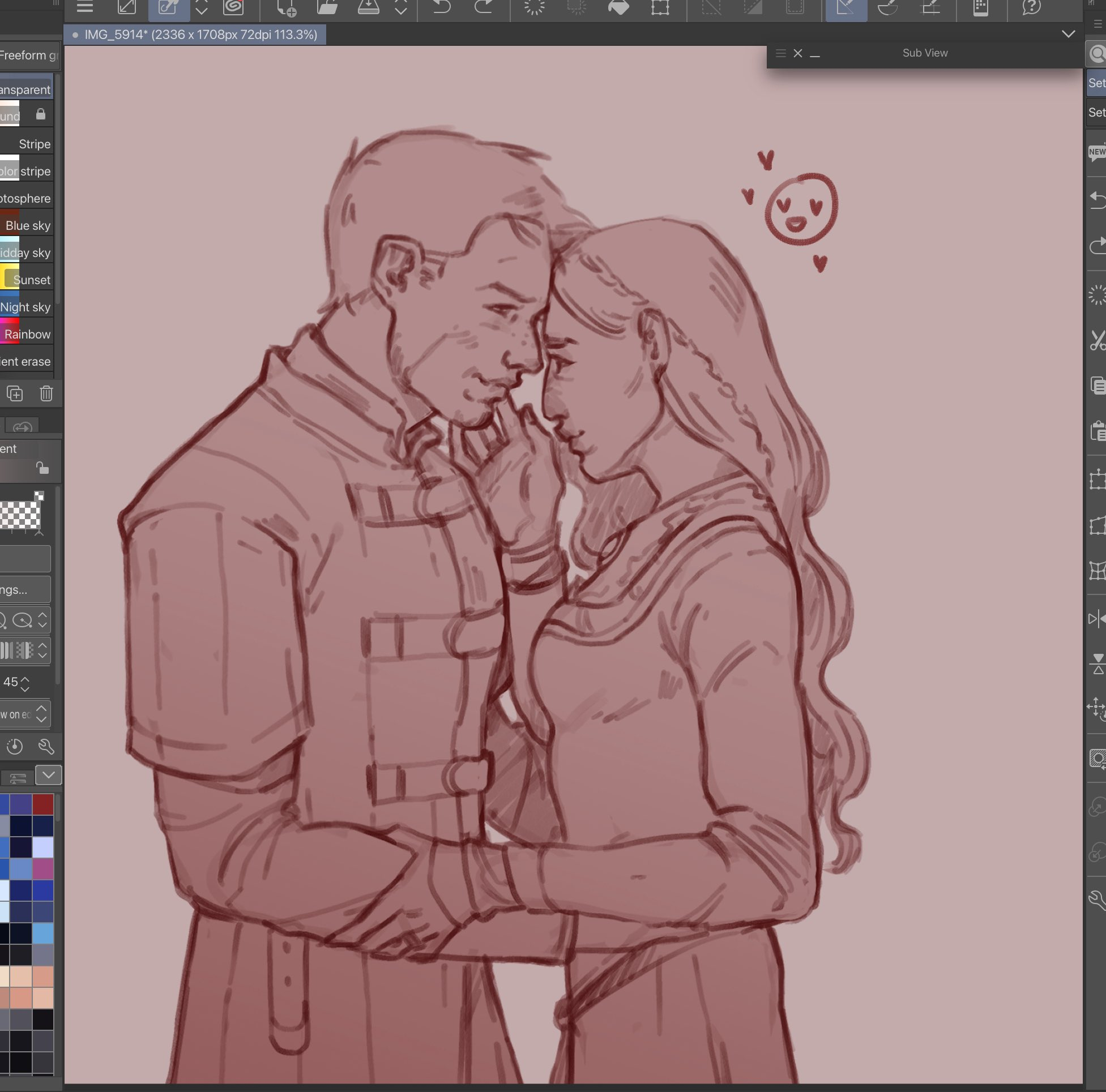Viewport: 1106px width, 1092px height.
Task: Click the Fill bucket icon in toolbar
Action: click(x=618, y=7)
